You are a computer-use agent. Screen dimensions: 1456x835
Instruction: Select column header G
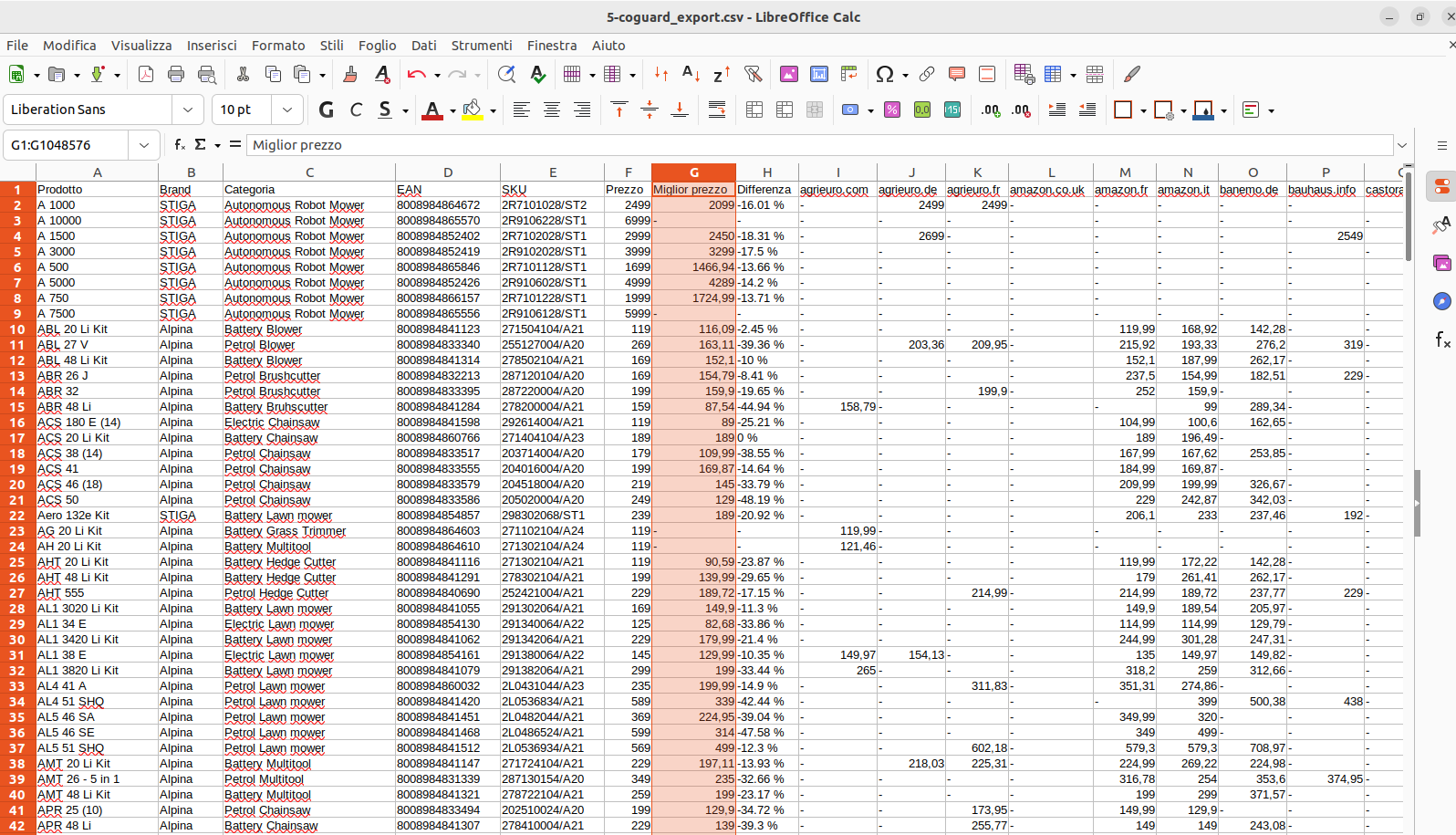pyautogui.click(x=693, y=172)
